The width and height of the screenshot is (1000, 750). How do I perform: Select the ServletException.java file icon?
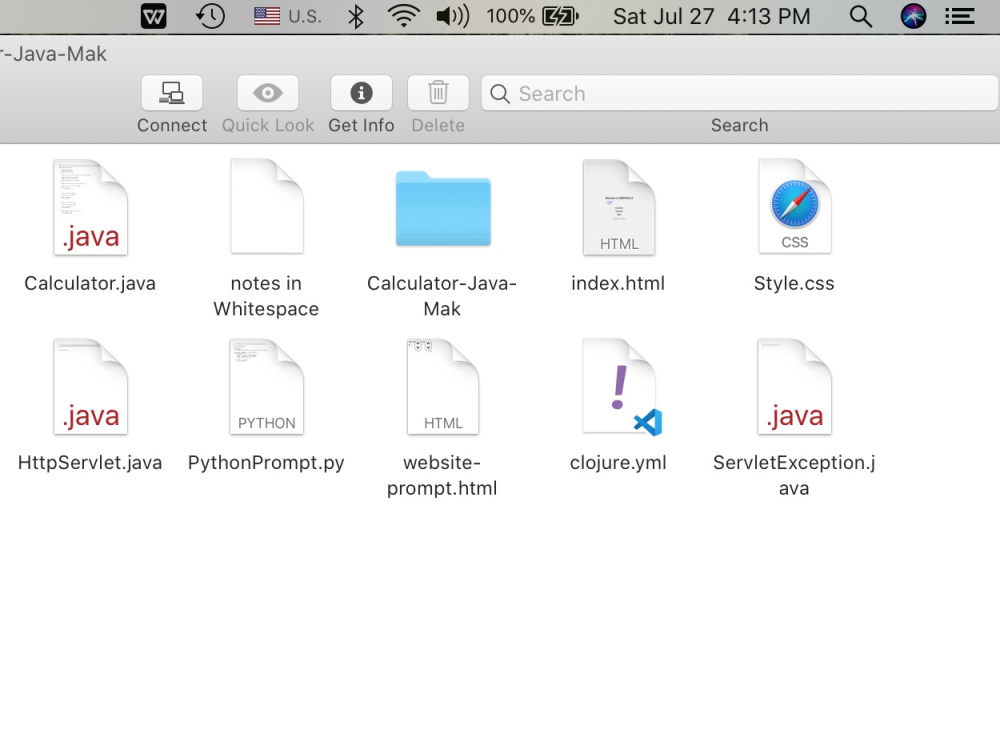point(795,386)
